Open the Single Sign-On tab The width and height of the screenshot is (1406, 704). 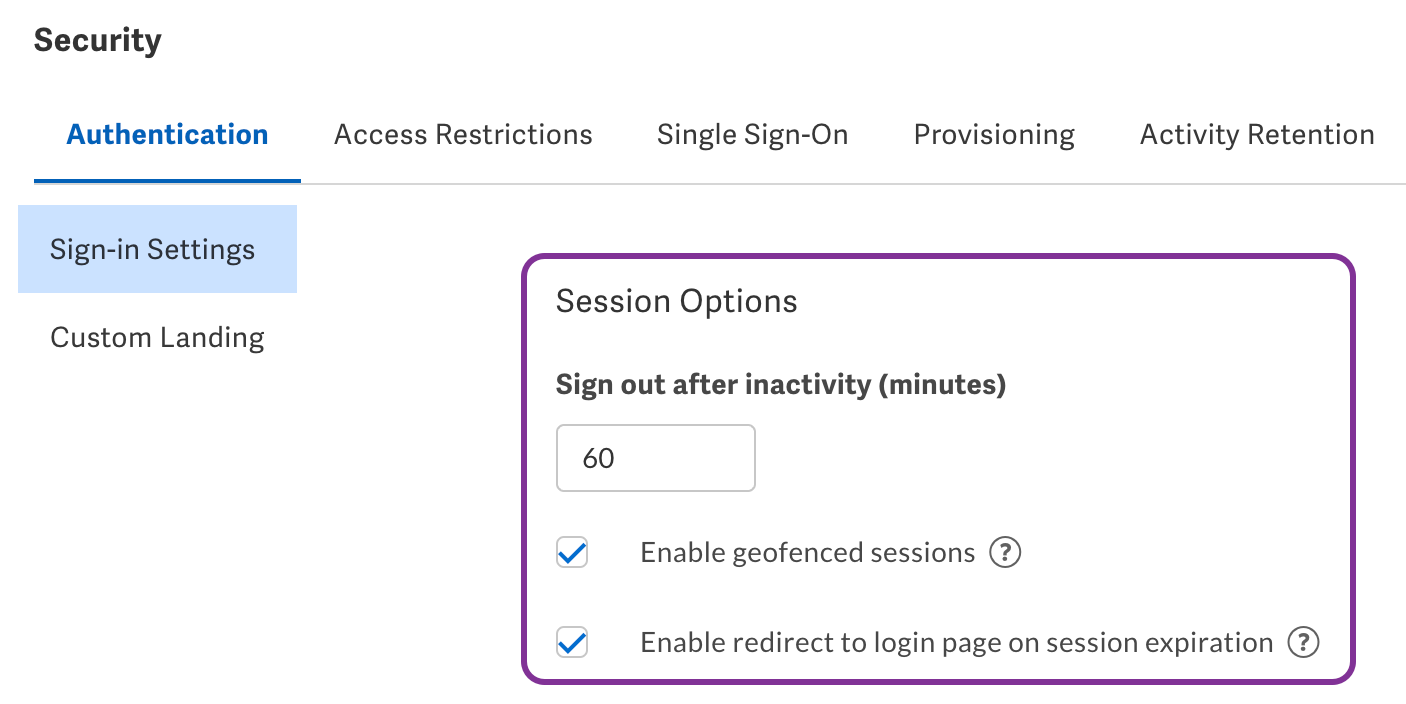(x=752, y=134)
